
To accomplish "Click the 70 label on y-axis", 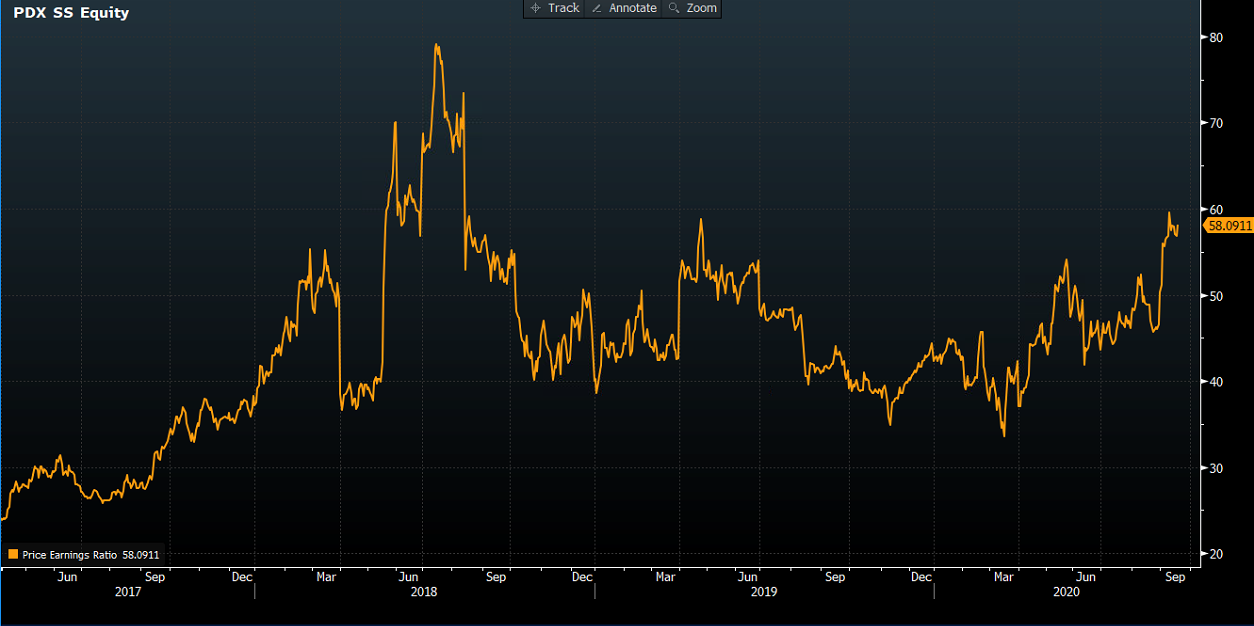I will point(1216,123).
